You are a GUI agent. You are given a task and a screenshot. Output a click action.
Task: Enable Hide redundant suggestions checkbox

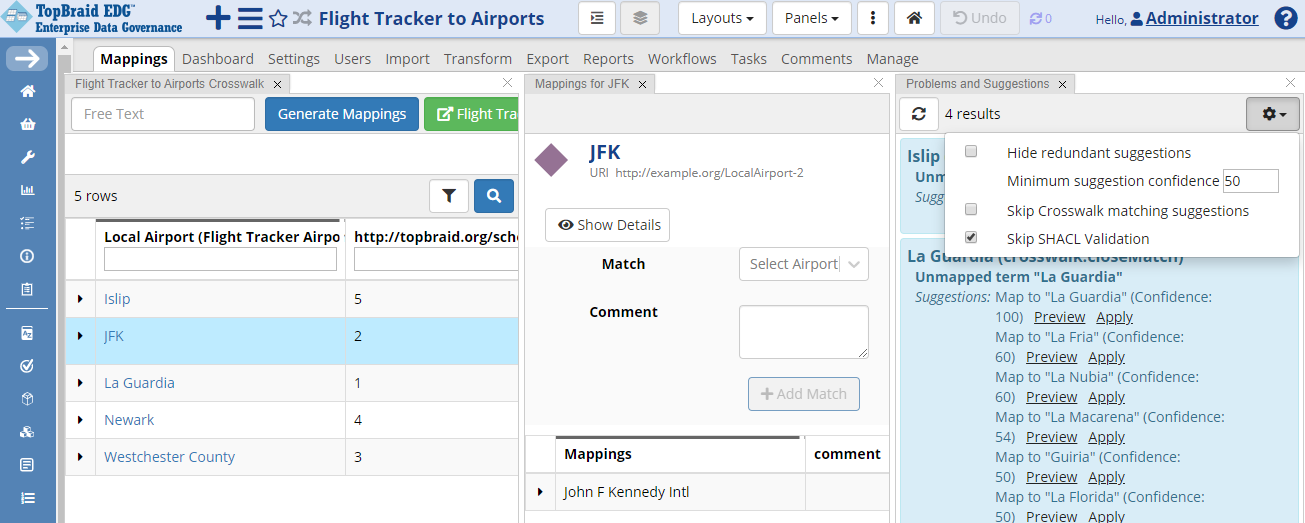coord(970,152)
